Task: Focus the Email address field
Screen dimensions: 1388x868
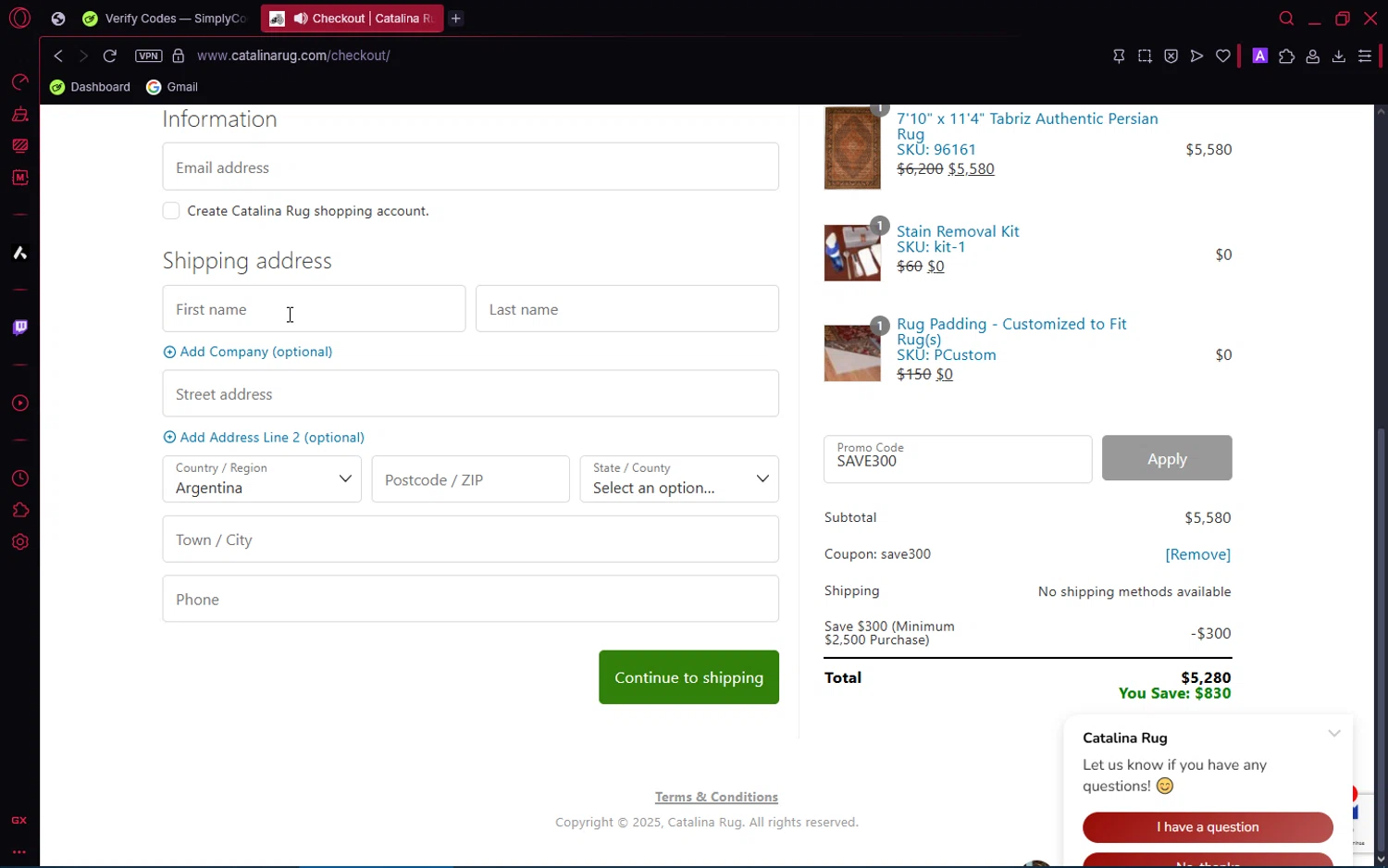Action: pyautogui.click(x=470, y=167)
